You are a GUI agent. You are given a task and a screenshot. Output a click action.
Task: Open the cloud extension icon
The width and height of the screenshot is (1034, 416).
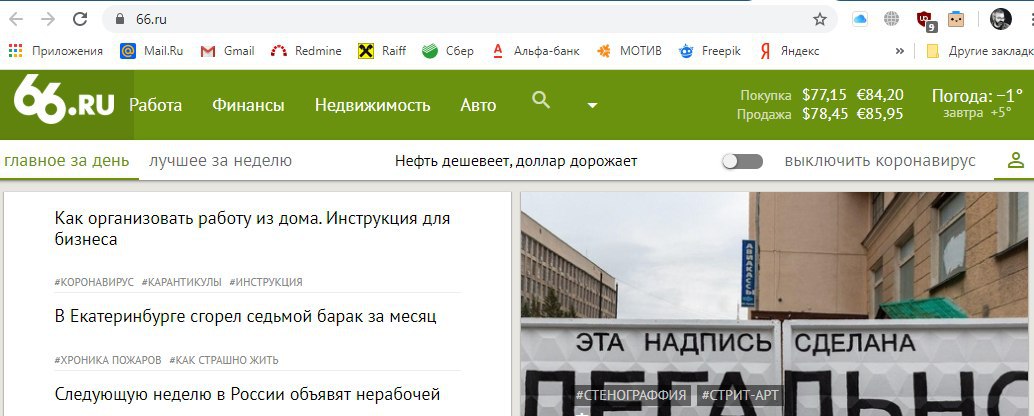point(860,19)
